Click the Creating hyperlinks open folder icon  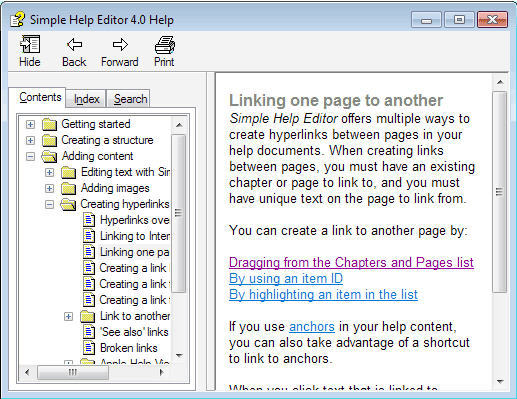pyautogui.click(x=68, y=204)
